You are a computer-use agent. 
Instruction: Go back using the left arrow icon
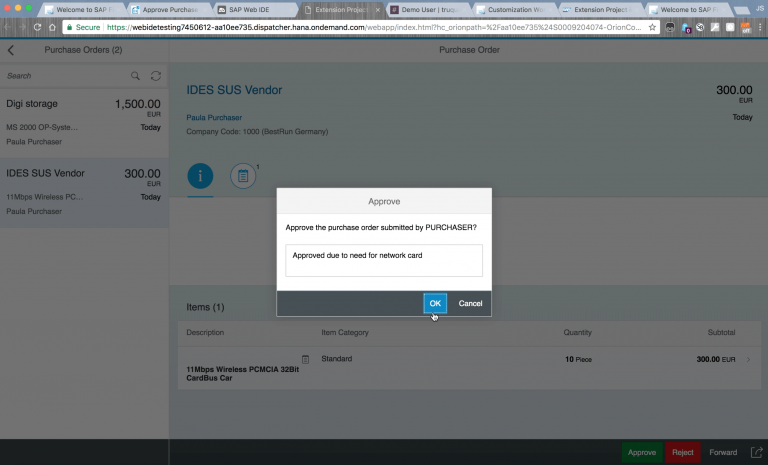click(11, 50)
